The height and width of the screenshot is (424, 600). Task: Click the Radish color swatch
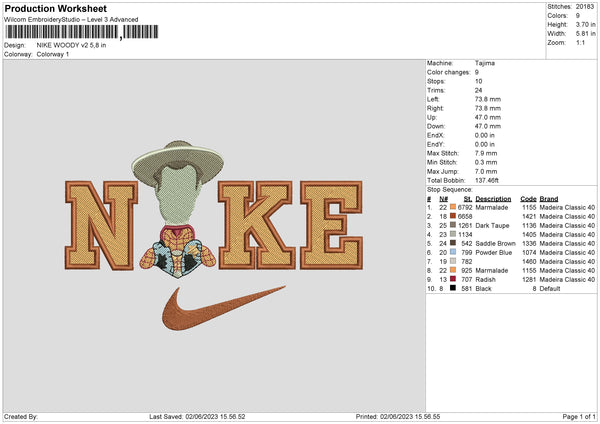point(453,279)
